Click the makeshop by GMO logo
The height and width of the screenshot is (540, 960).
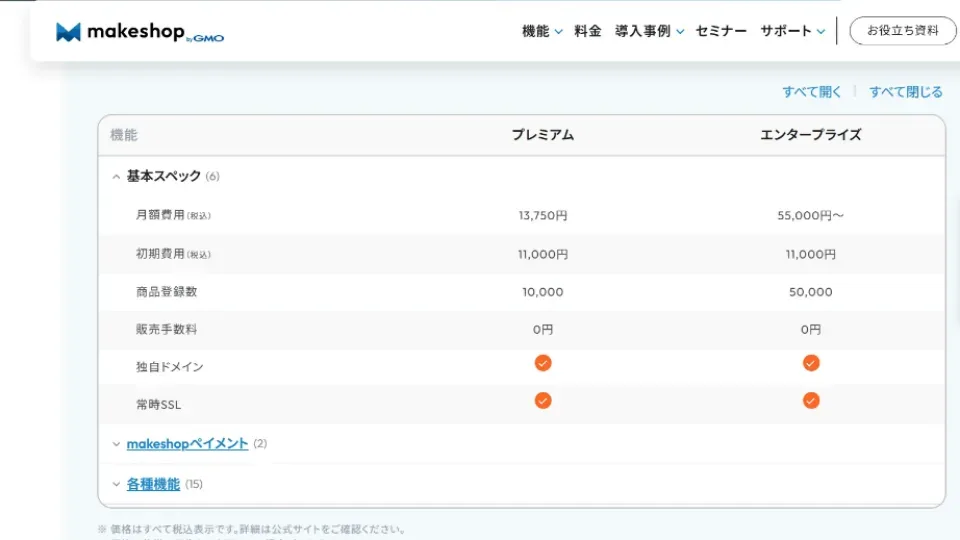pyautogui.click(x=140, y=32)
